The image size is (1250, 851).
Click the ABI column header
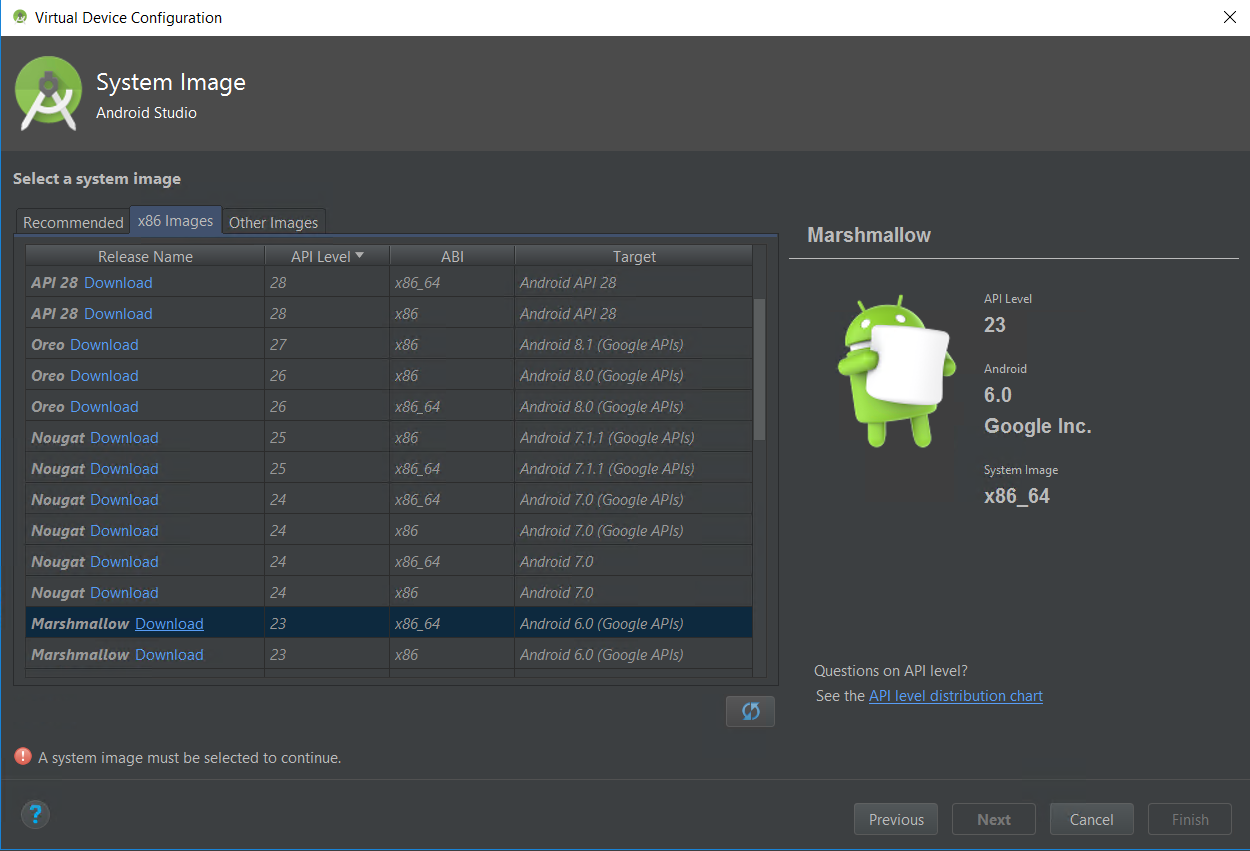(452, 257)
